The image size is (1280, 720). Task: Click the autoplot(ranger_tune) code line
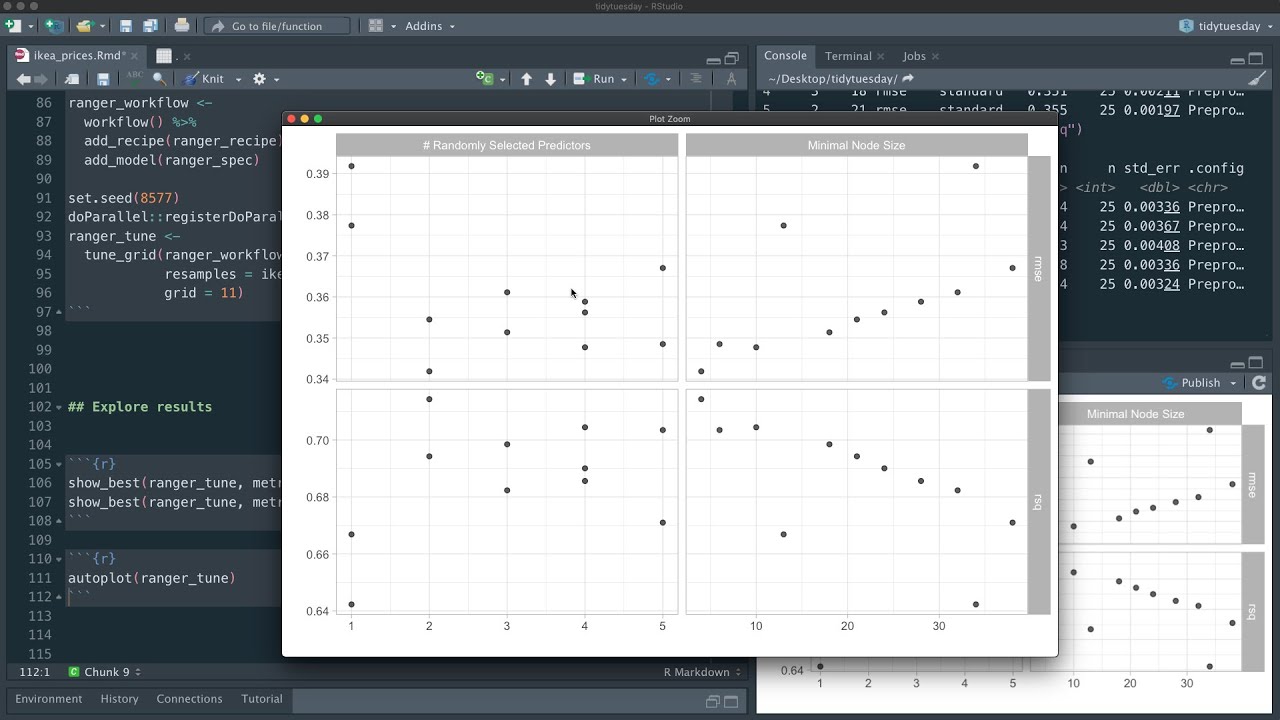[152, 578]
